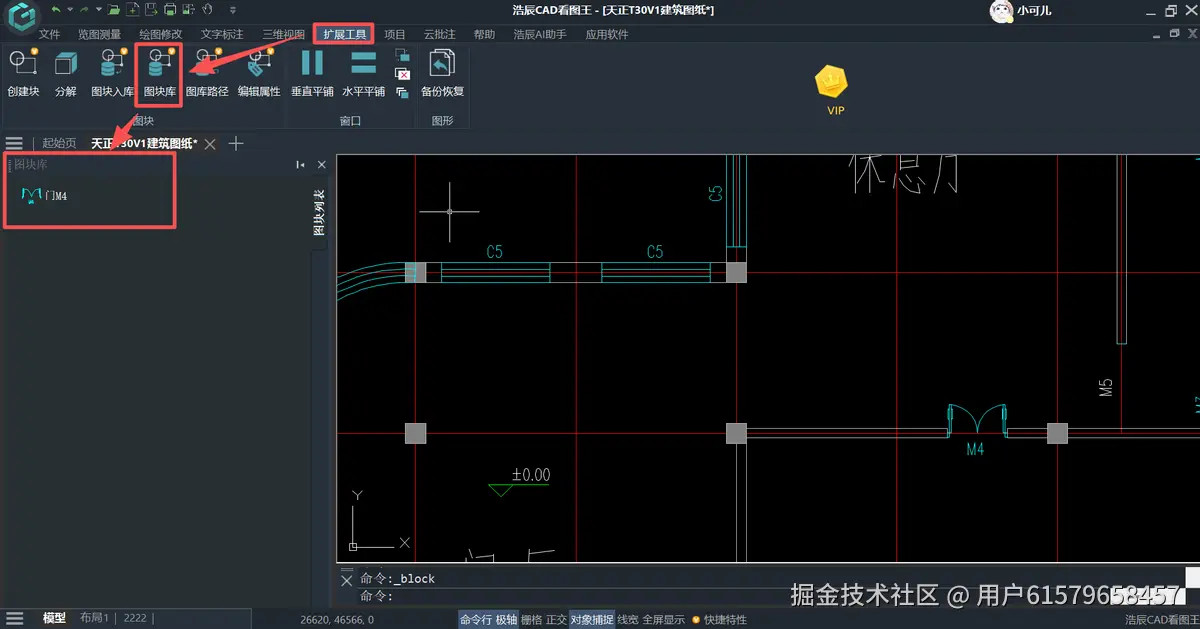Click the open folder icon in title bar
Screen dimensions: 1200x629
tap(116, 10)
